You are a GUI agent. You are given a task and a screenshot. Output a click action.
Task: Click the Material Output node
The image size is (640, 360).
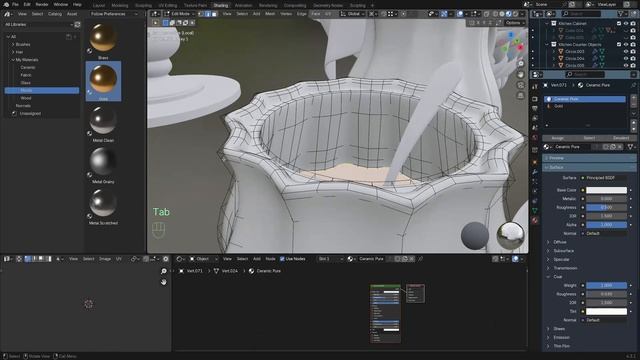click(415, 293)
